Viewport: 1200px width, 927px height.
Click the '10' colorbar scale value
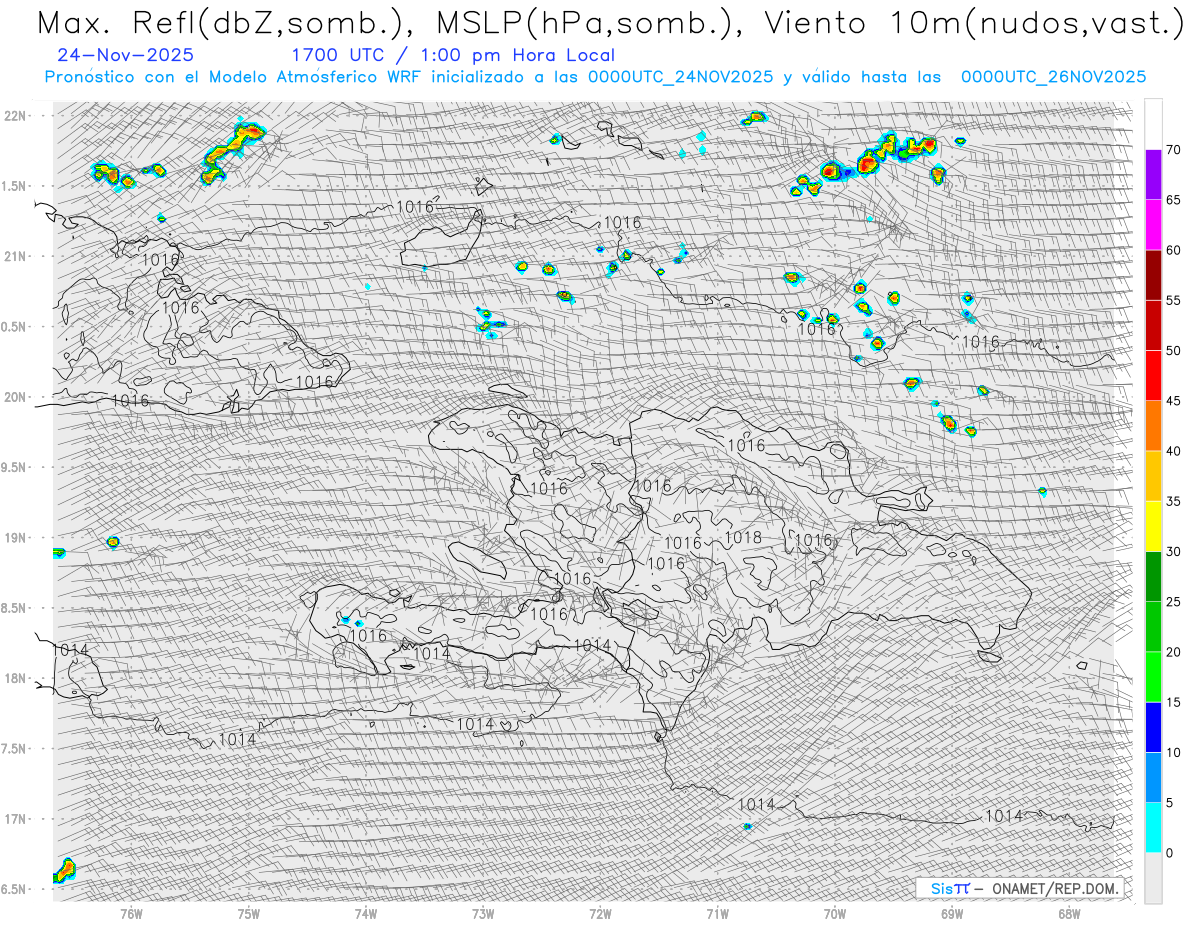1173,753
